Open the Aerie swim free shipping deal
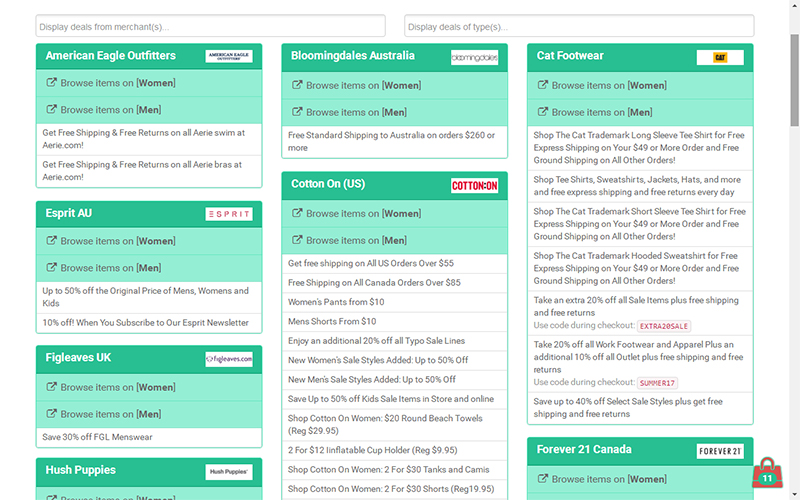Image resolution: width=800 pixels, height=500 pixels. [x=149, y=139]
